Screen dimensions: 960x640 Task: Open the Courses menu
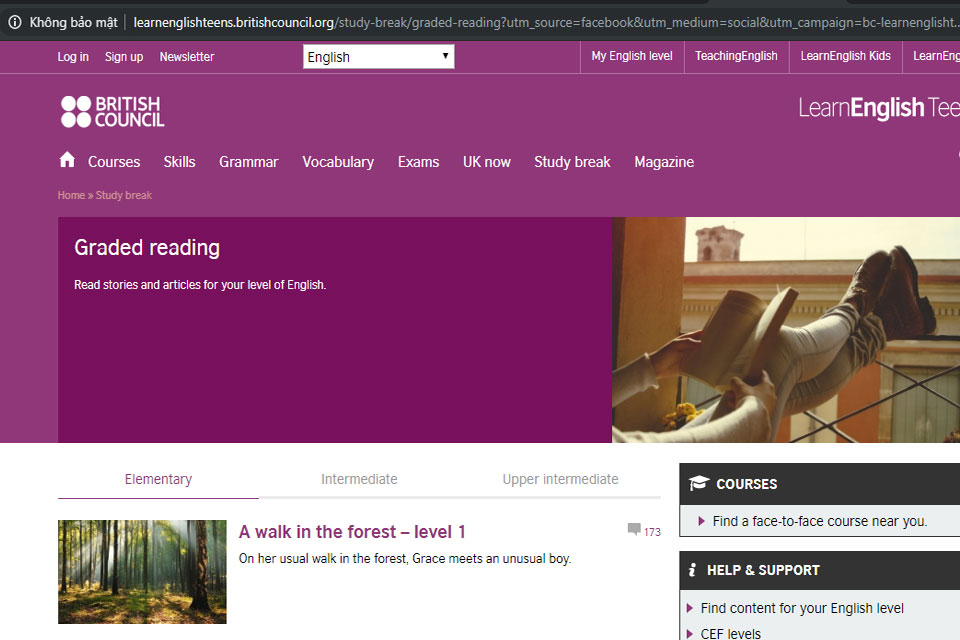coord(114,162)
